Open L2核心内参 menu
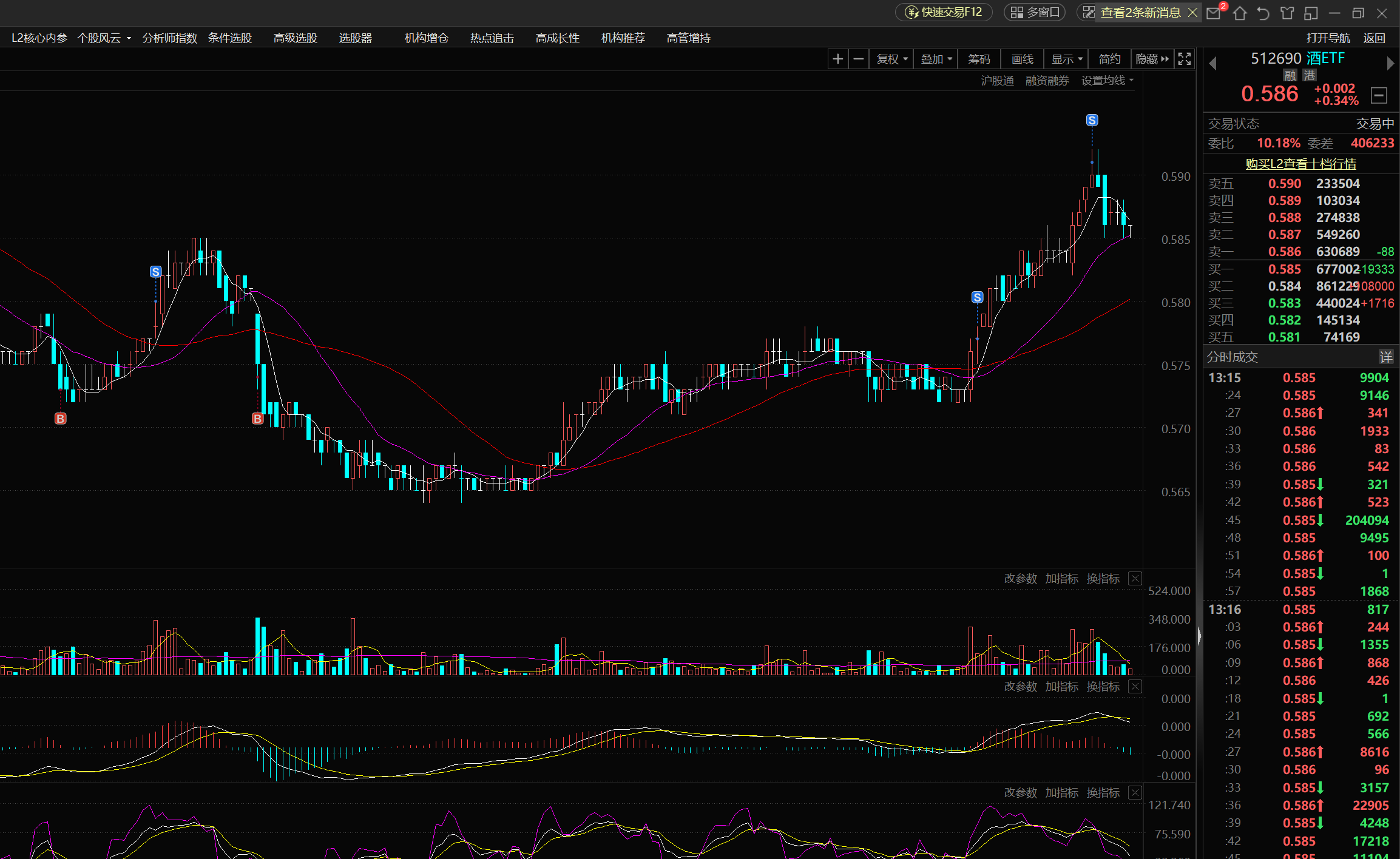The image size is (1400, 859). [39, 38]
